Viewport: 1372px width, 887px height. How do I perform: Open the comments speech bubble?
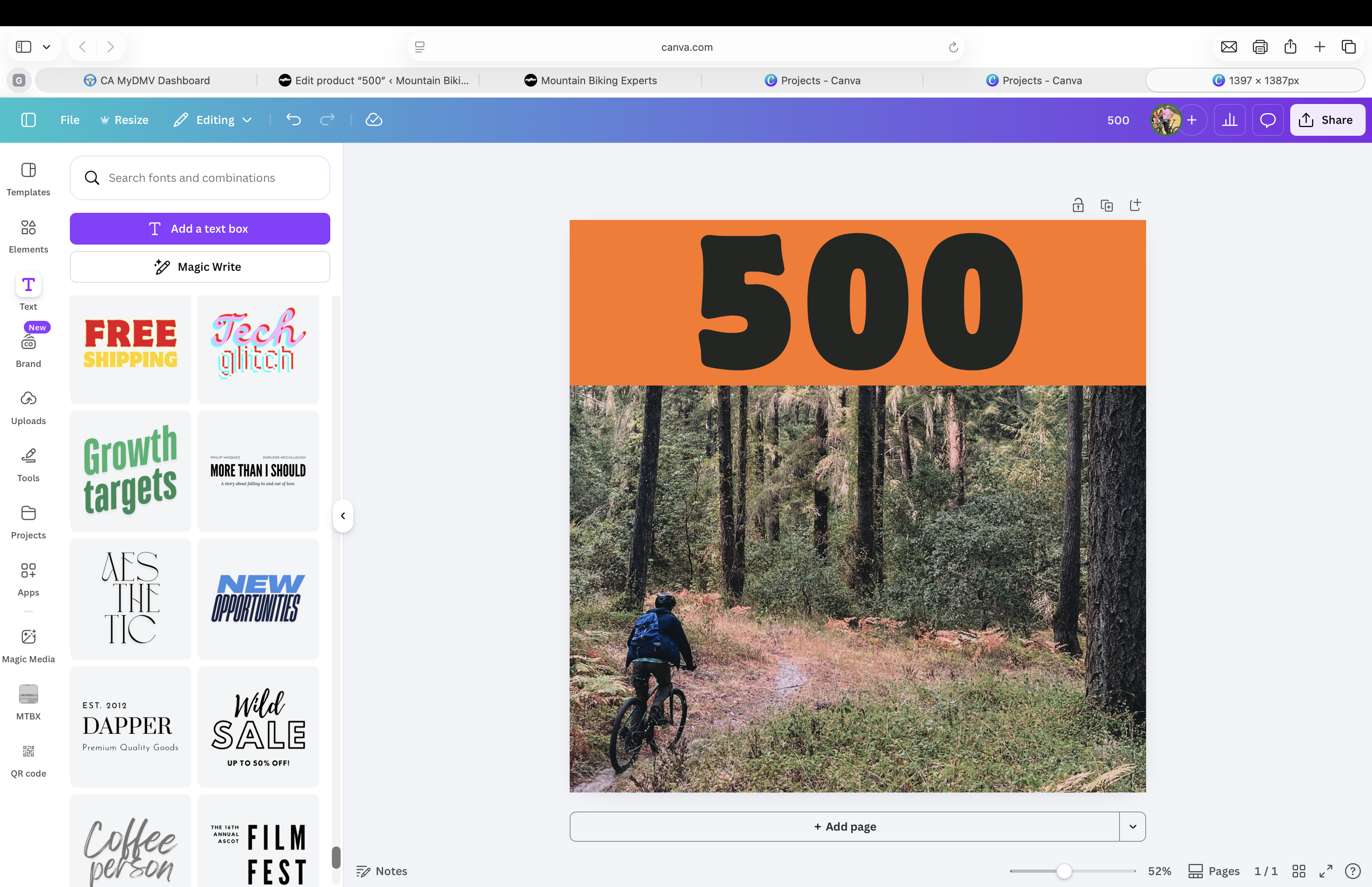click(x=1268, y=120)
